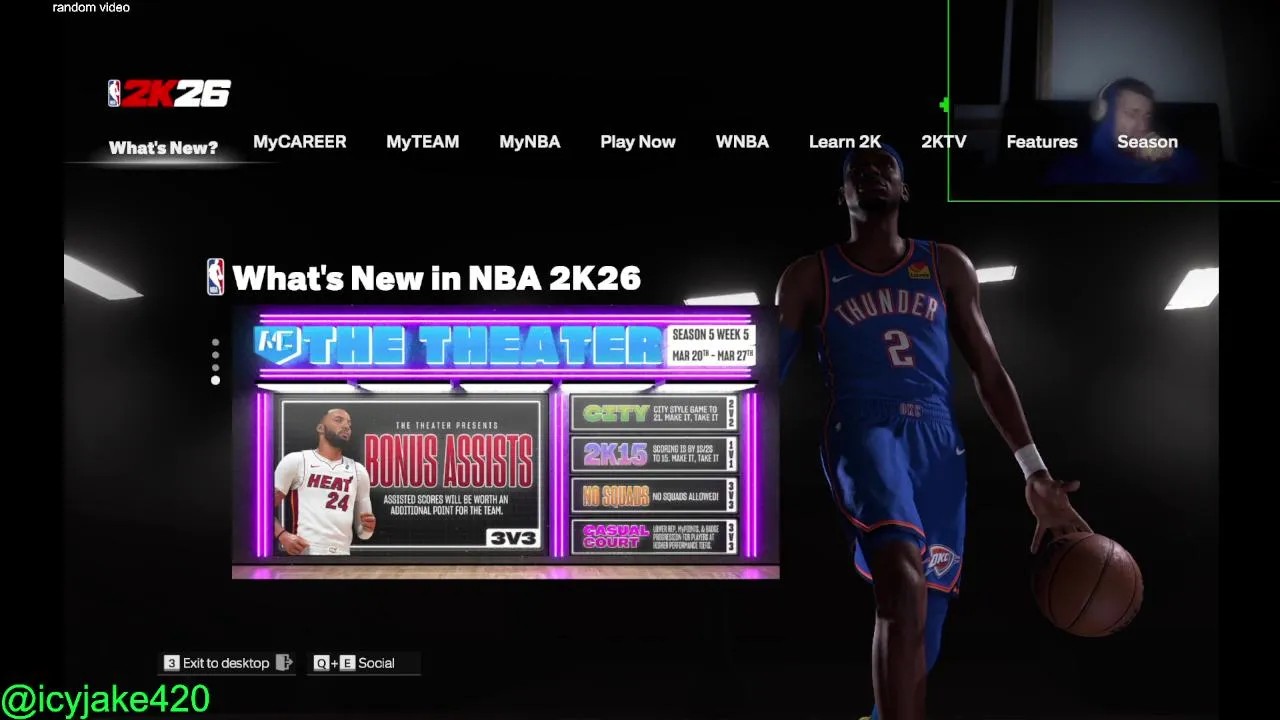The image size is (1280, 720).
Task: Select the 2KTV tab
Action: [x=944, y=142]
